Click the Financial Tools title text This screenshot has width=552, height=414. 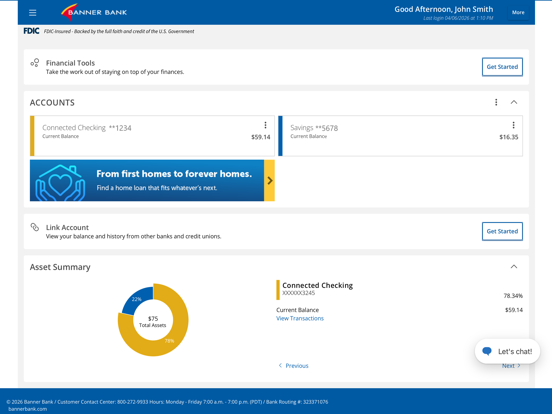click(70, 63)
